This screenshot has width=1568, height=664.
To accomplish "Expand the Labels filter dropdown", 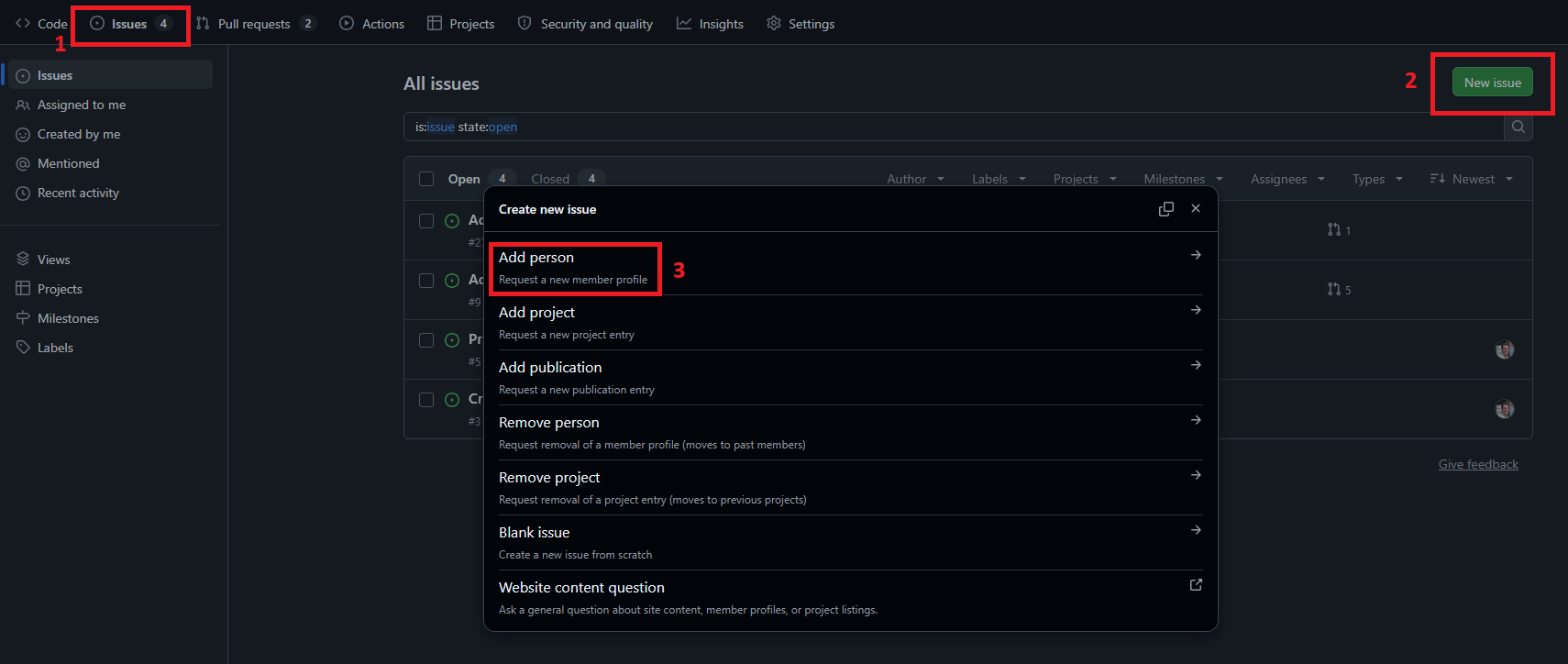I will click(x=999, y=179).
